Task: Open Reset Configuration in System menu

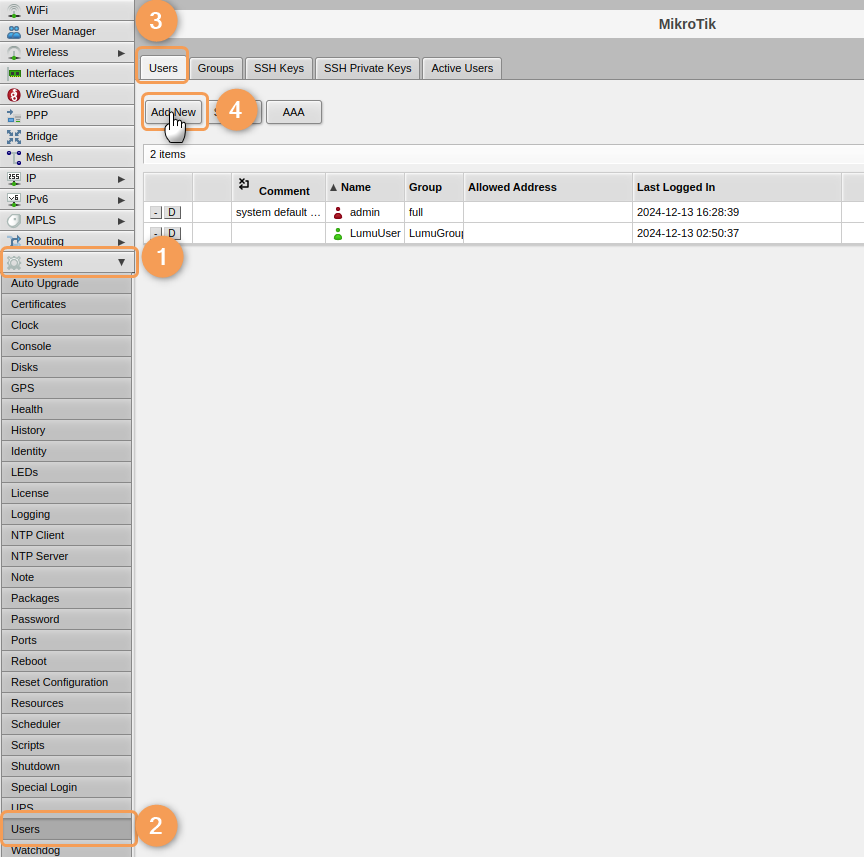Action: 59,682
